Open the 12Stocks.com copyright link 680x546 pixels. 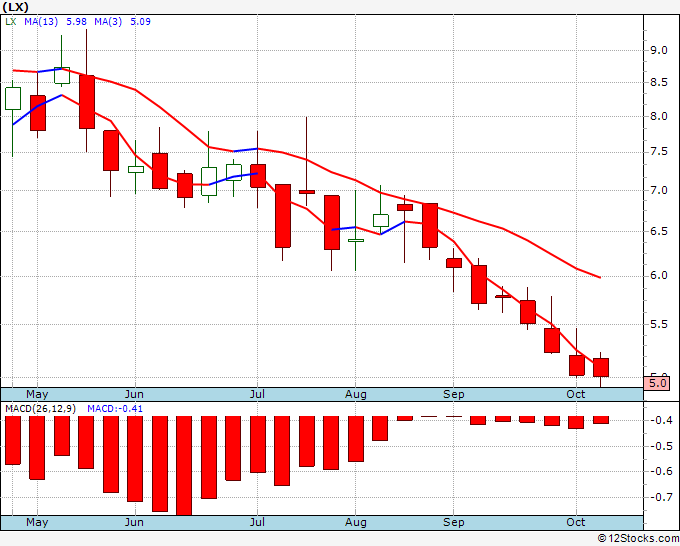(638, 539)
